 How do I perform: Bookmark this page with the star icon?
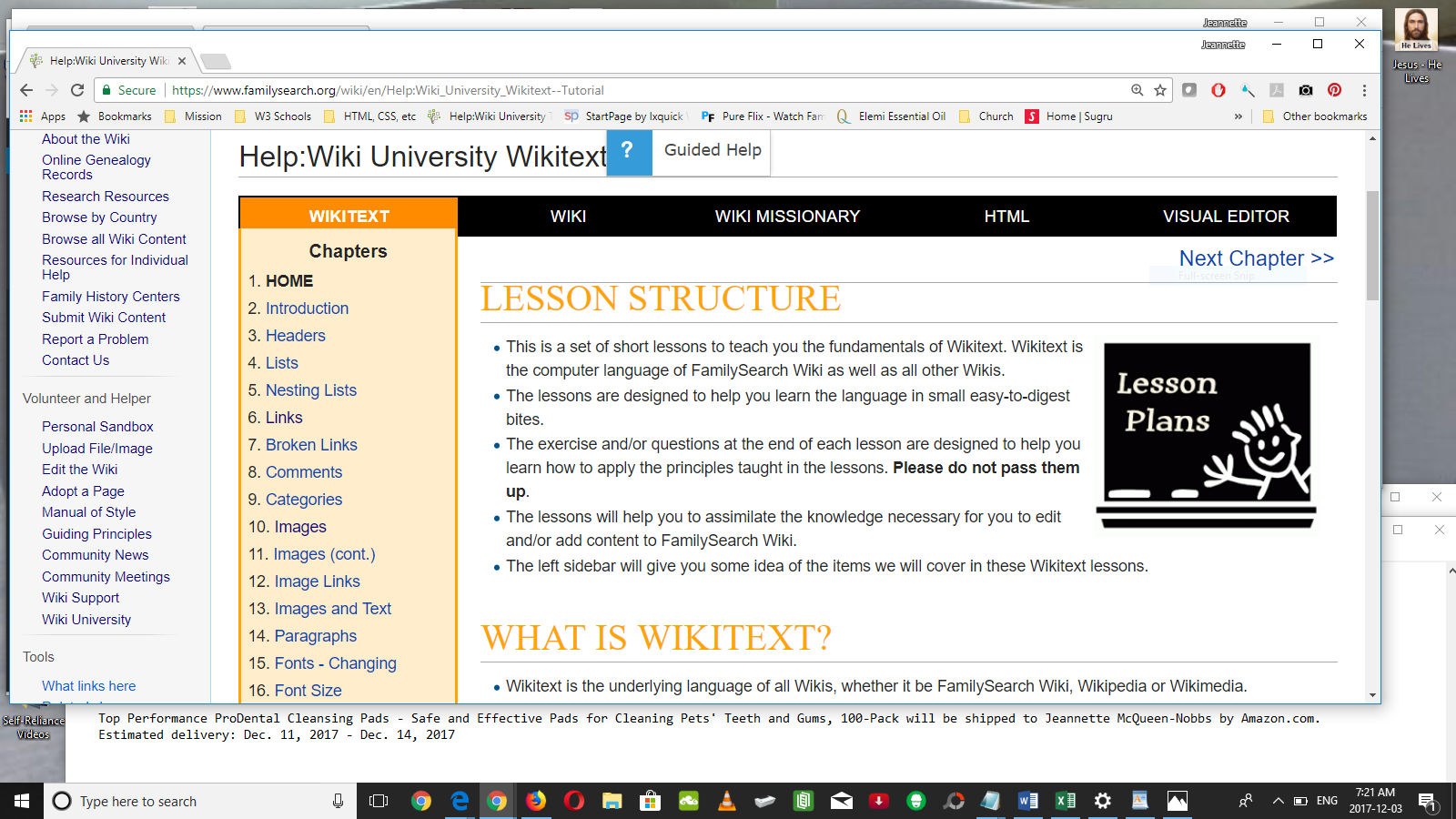coord(1160,90)
